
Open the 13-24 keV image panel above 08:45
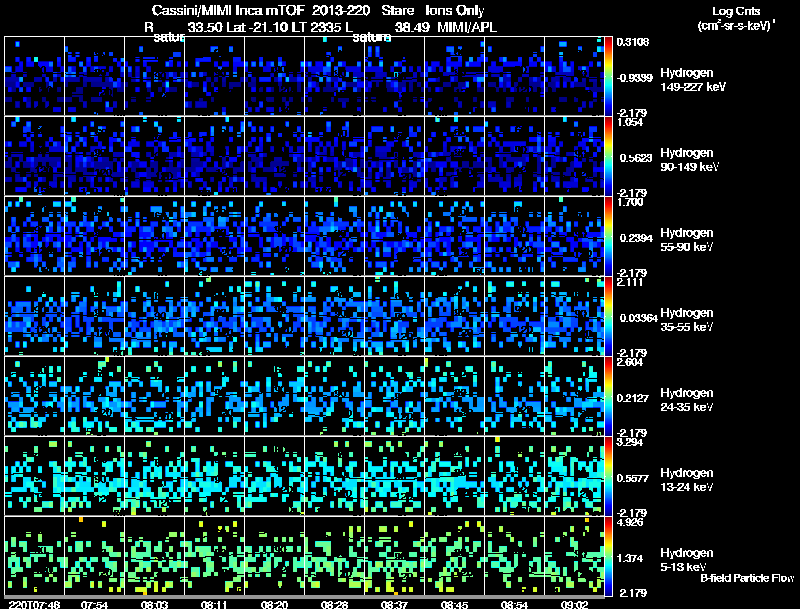pos(454,476)
